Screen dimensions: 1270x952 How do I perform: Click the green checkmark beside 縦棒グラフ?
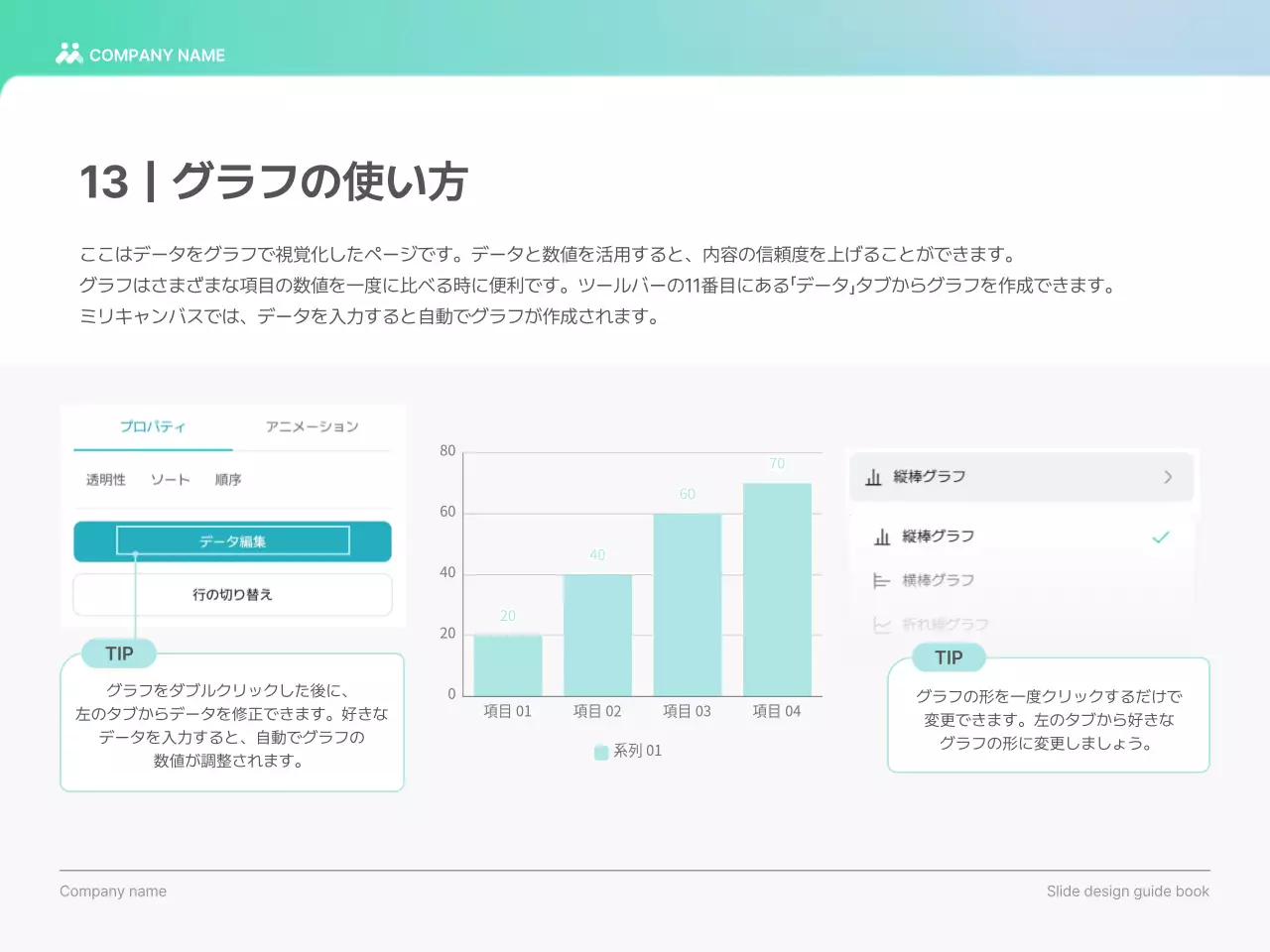pyautogui.click(x=1160, y=536)
